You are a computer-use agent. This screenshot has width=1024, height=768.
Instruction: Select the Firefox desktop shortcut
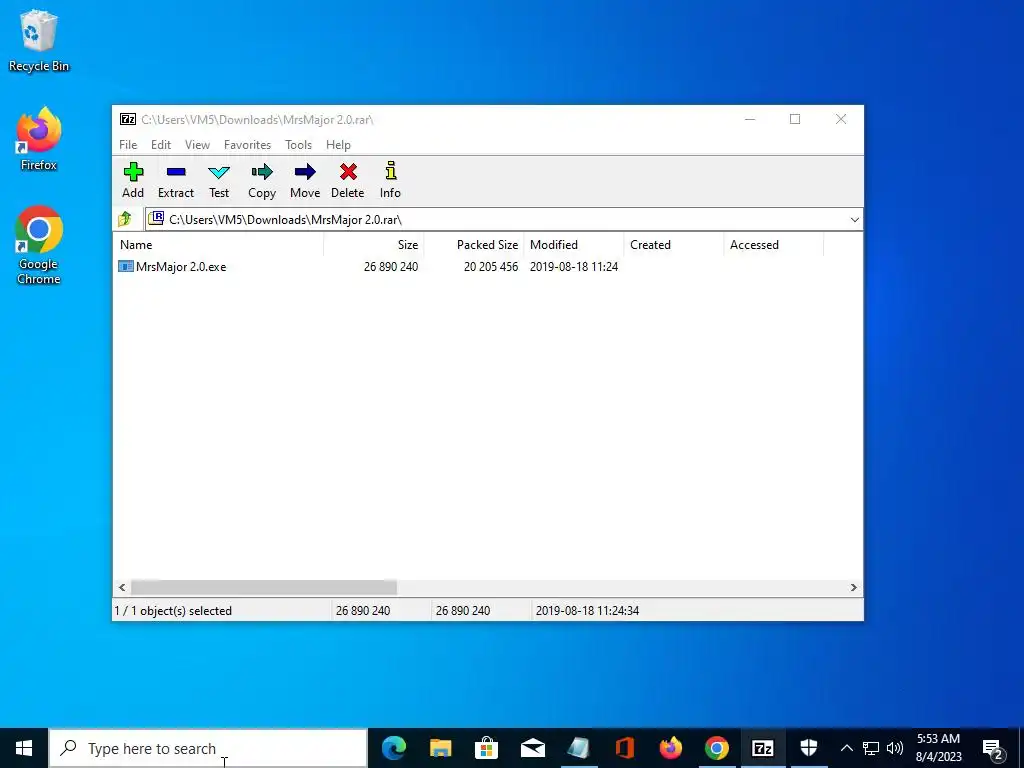[x=39, y=139]
